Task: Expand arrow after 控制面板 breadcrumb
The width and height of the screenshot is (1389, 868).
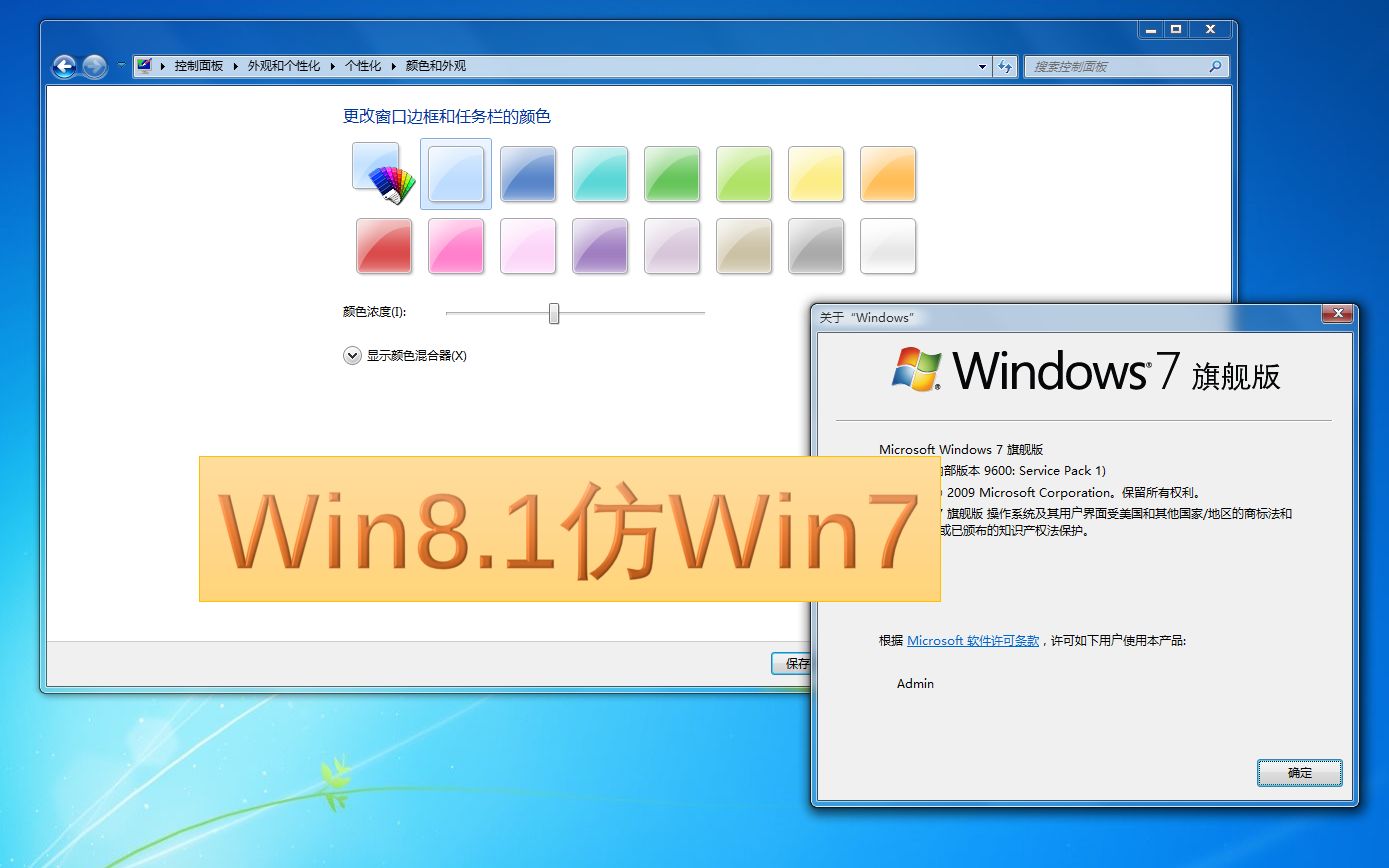Action: coord(236,66)
